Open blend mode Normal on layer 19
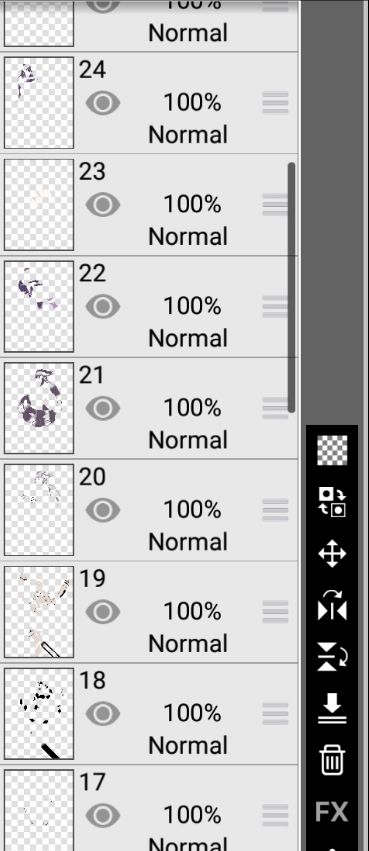This screenshot has height=851, width=369. point(188,644)
